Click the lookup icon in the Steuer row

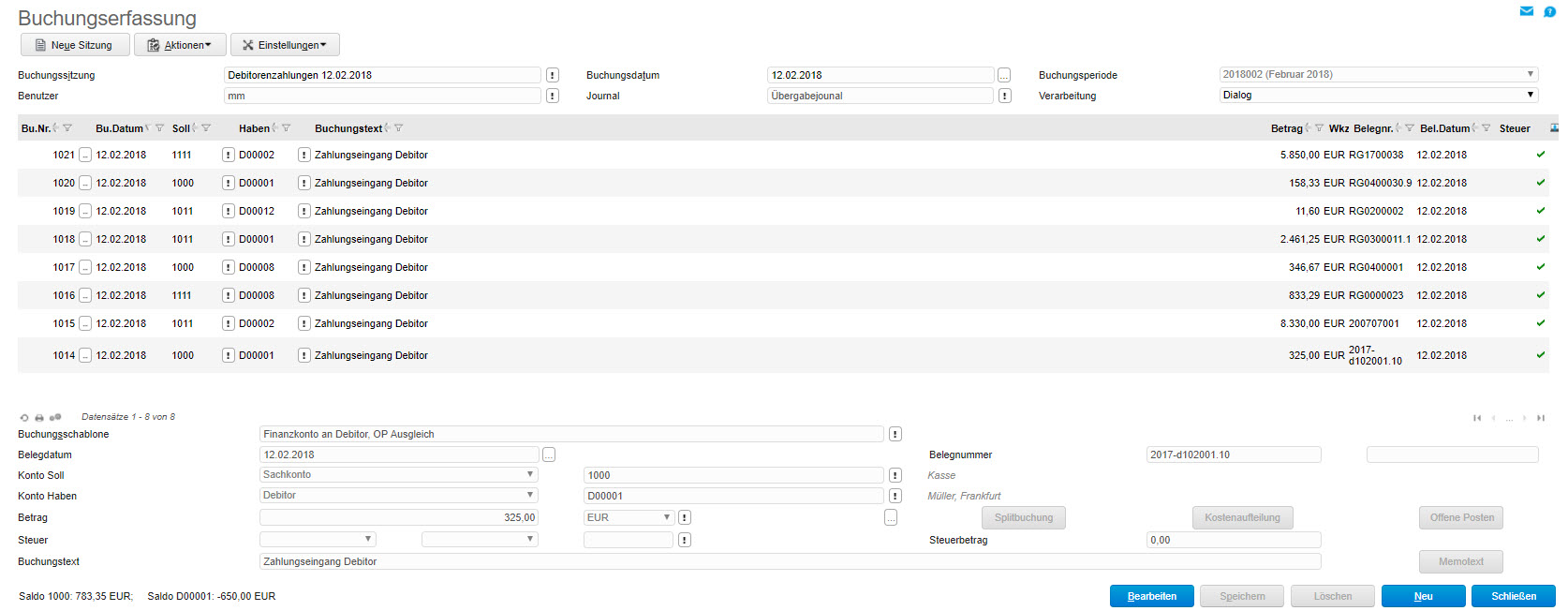pyautogui.click(x=685, y=540)
